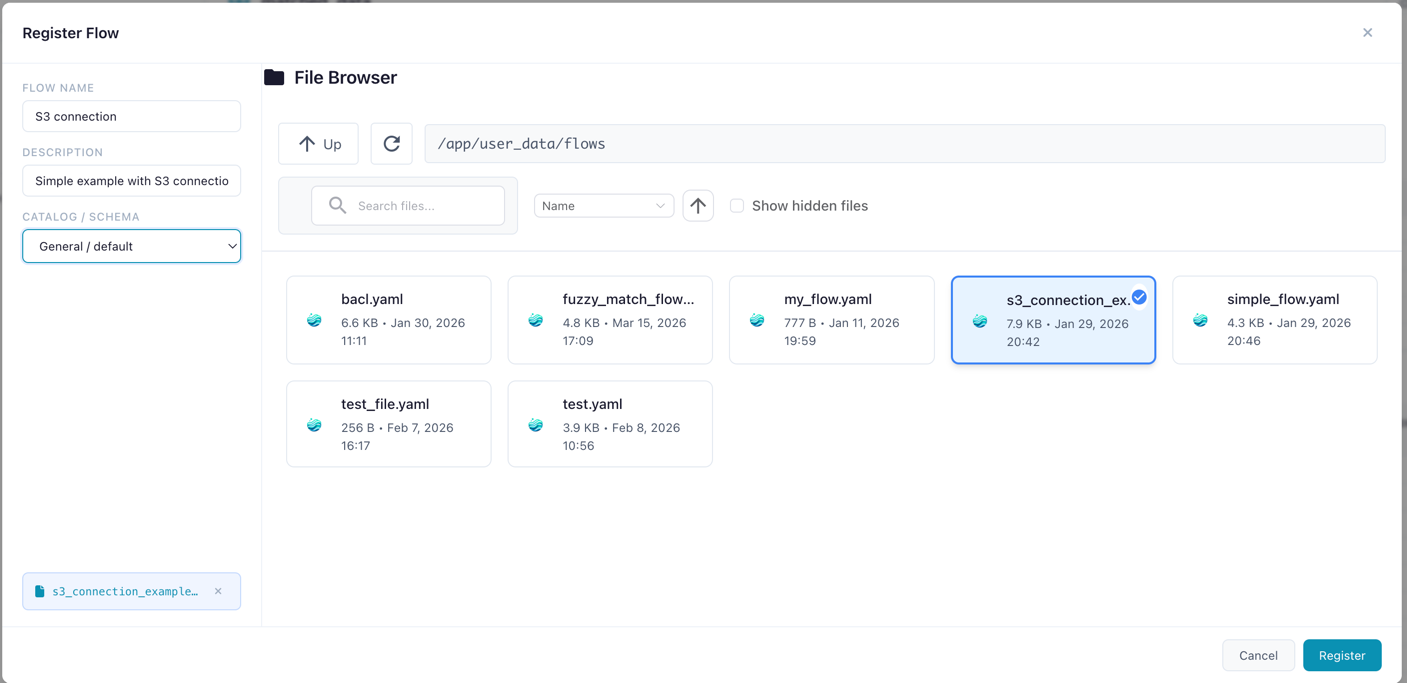Click the bacl.yaml file icon
Viewport: 1407px width, 683px height.
[x=314, y=320]
